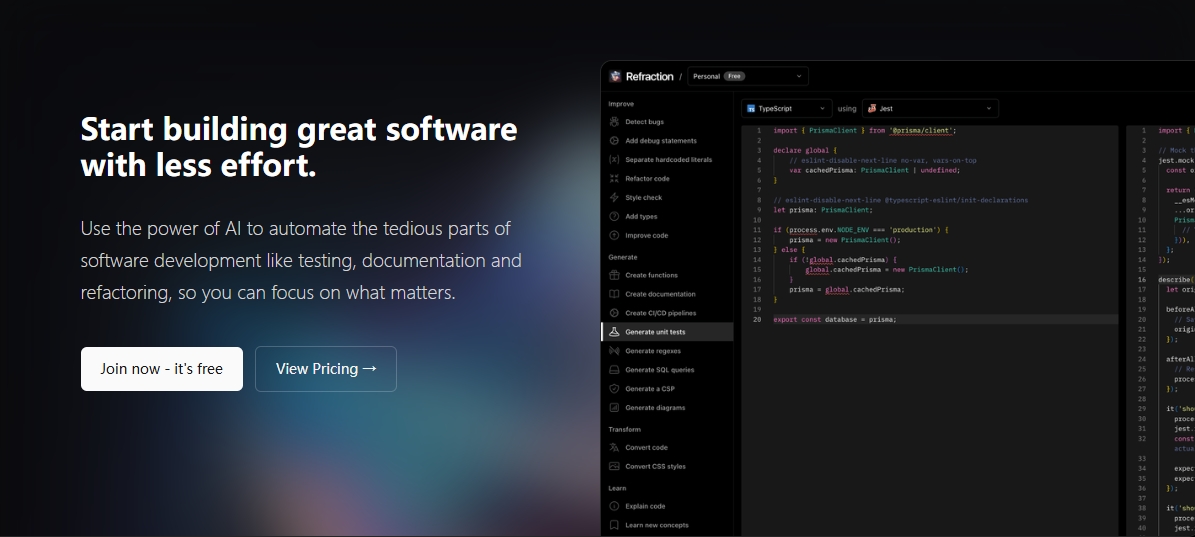Click the Refraction logo icon
Viewport: 1195px width, 537px height.
[615, 76]
